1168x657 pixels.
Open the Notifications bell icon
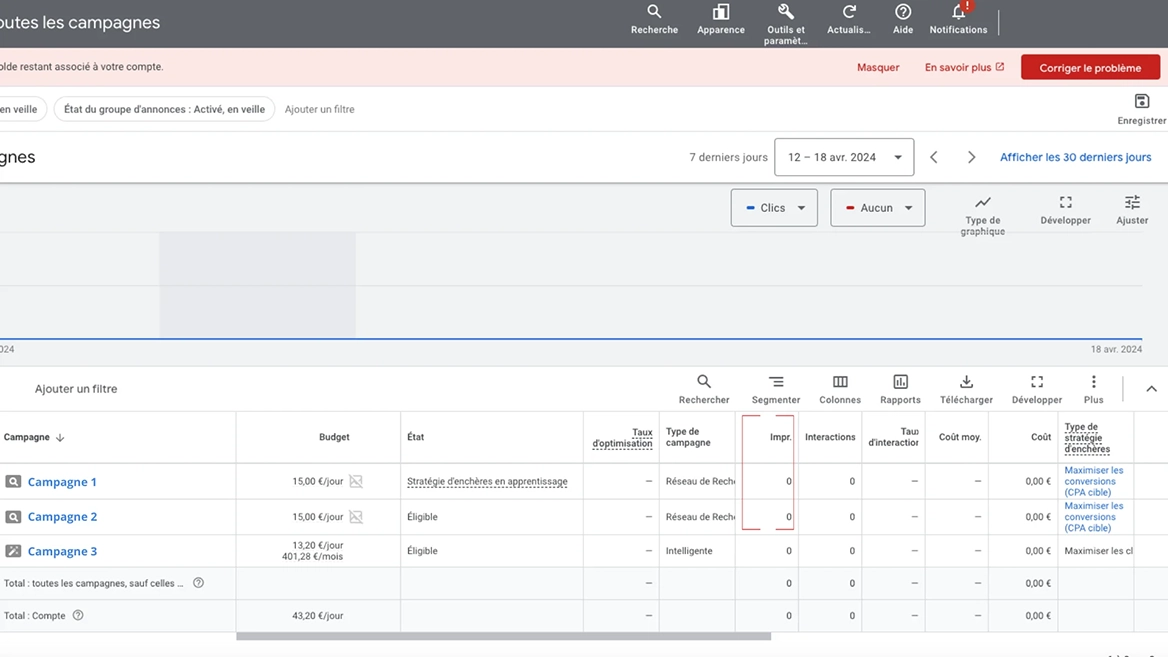959,12
